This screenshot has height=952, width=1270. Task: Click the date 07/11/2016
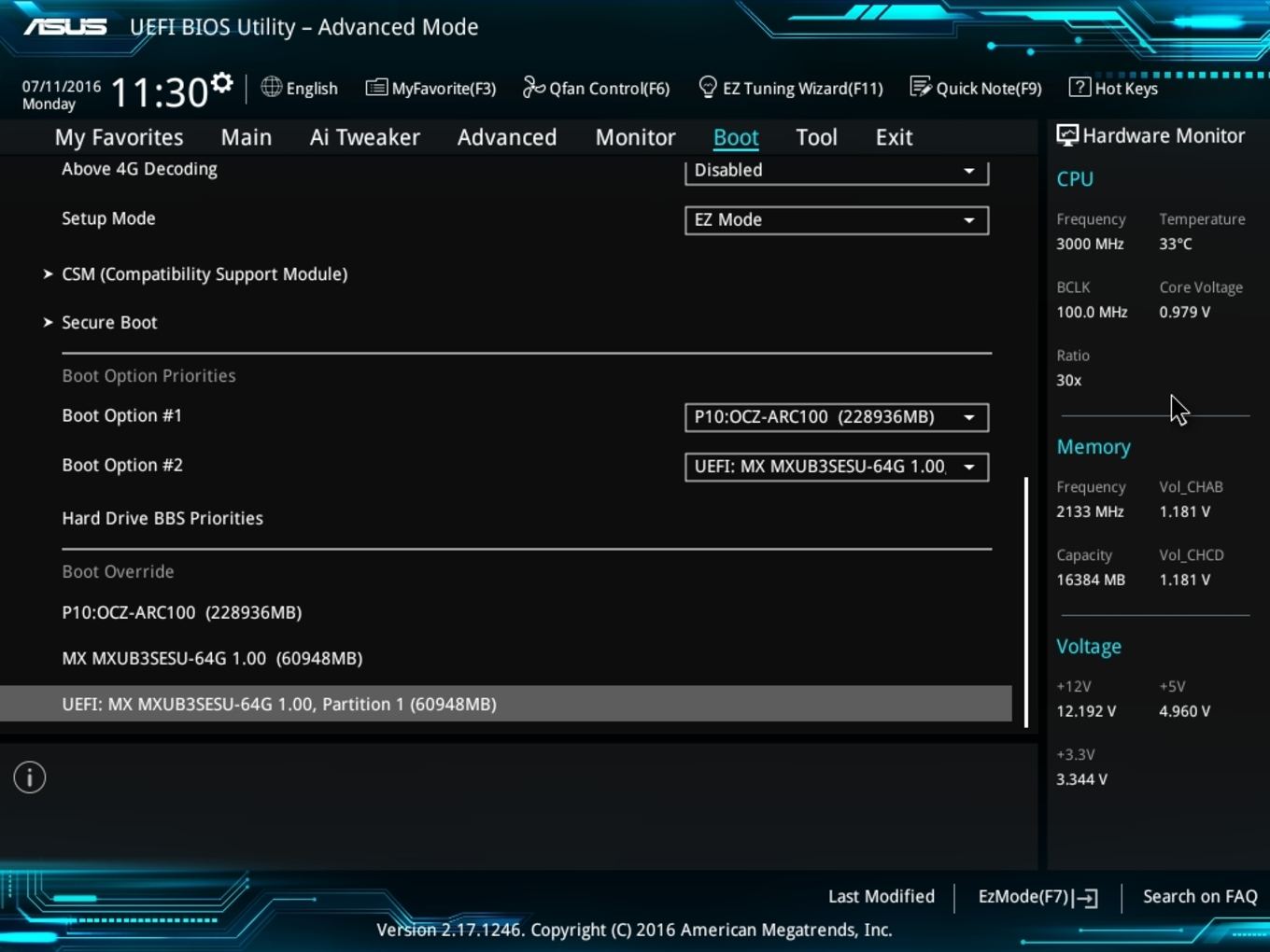coord(62,86)
